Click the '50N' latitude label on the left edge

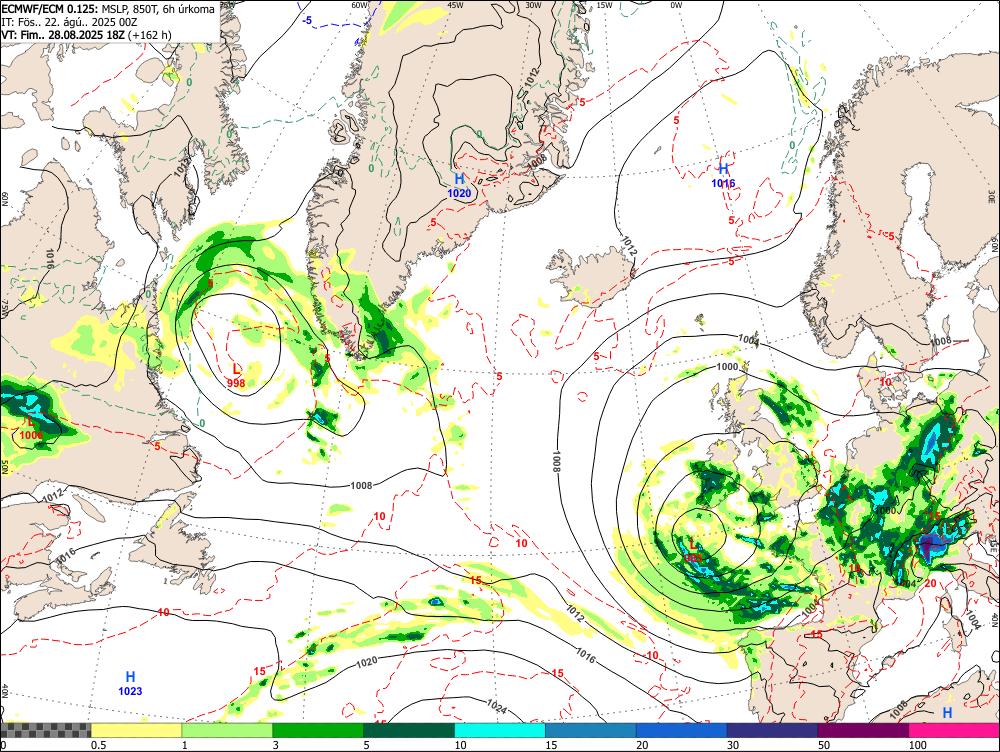[x=4, y=466]
